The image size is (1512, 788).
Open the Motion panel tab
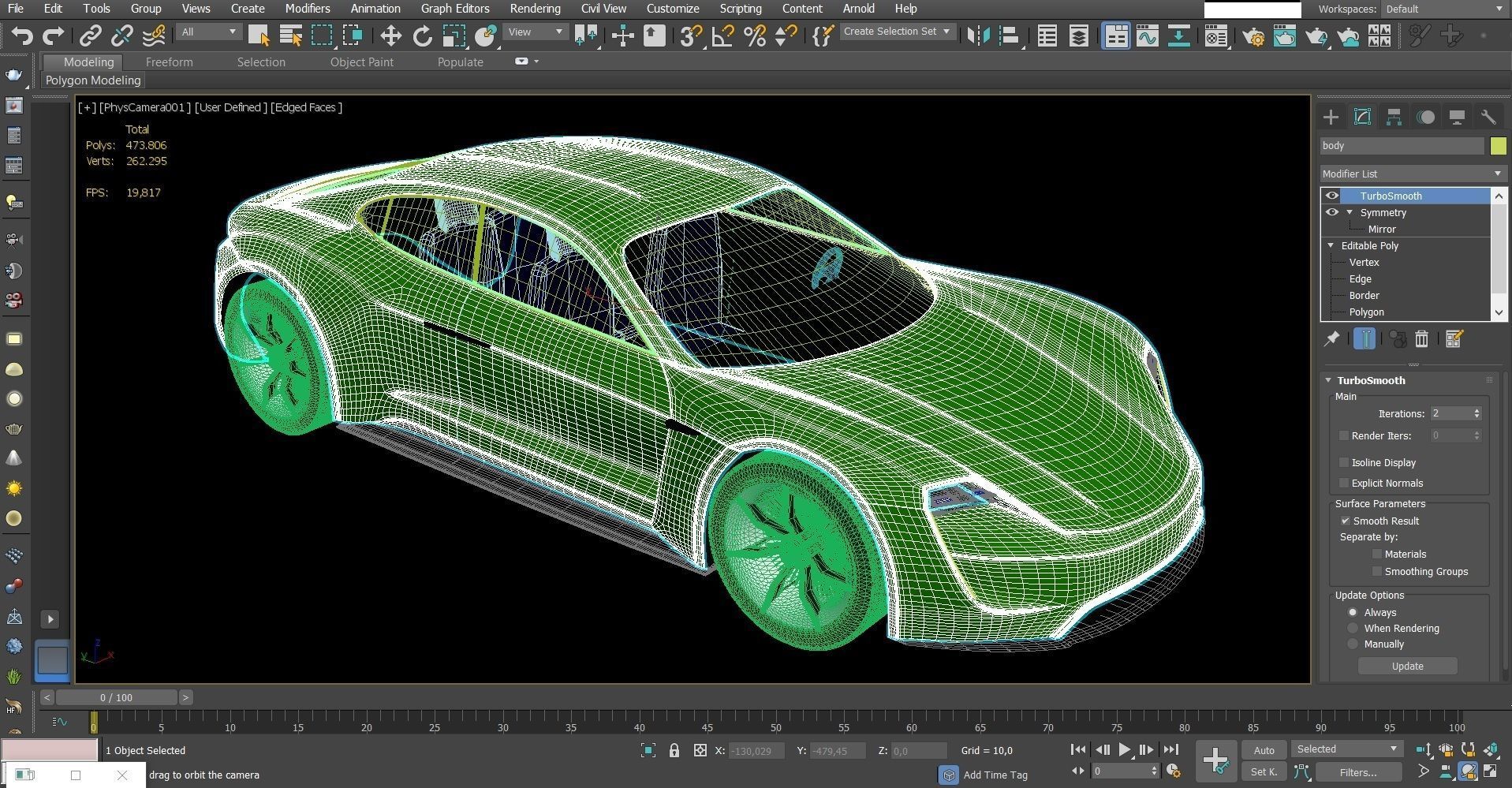[x=1425, y=117]
